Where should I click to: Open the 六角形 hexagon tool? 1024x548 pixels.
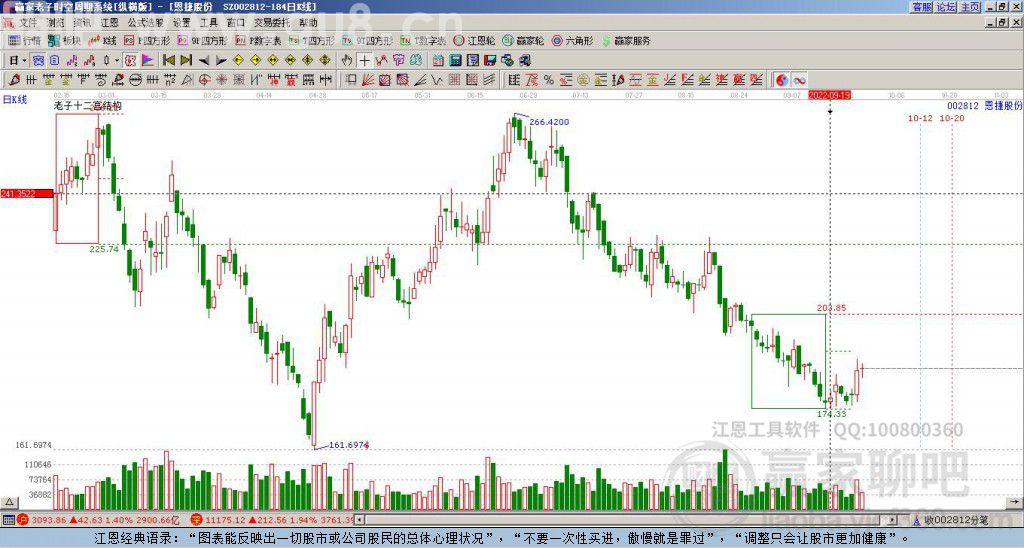coord(573,40)
